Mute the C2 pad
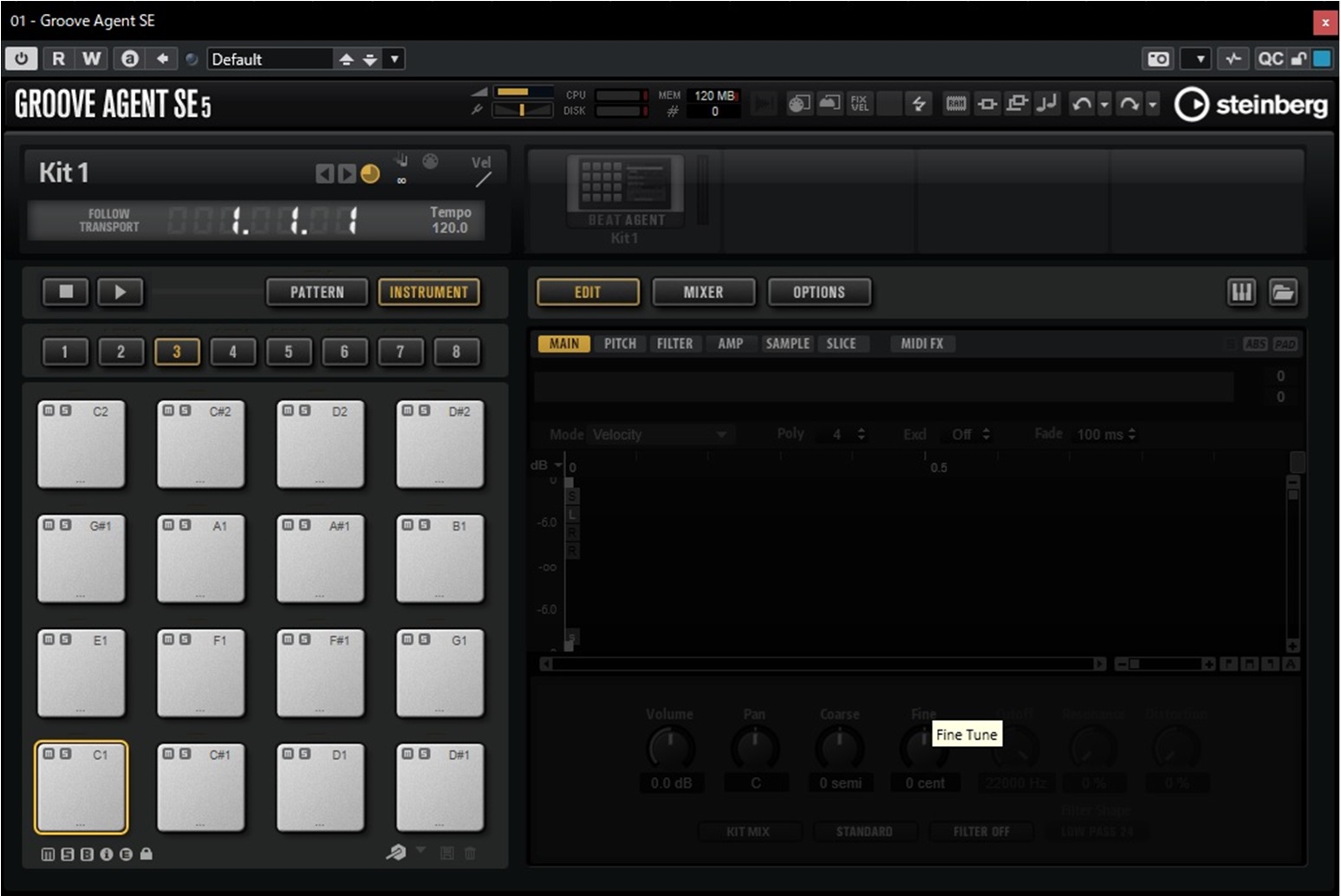This screenshot has height=896, width=1341. [x=49, y=411]
